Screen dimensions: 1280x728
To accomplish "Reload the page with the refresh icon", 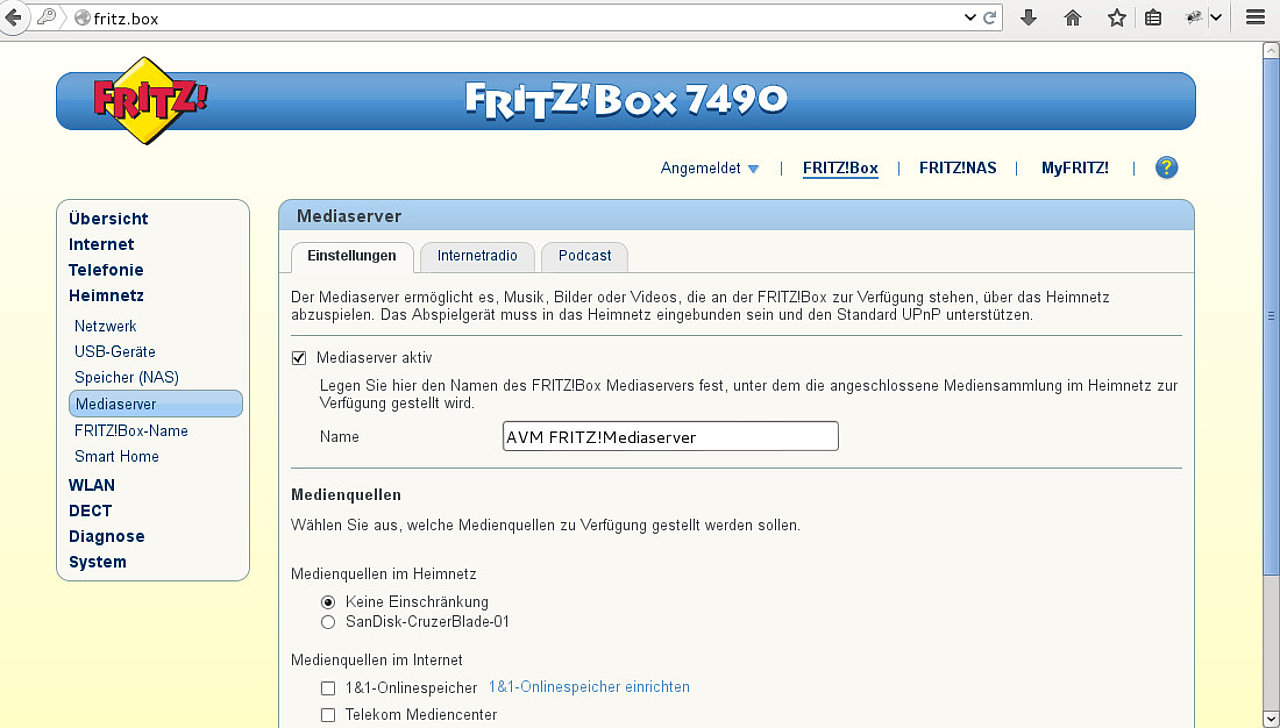I will coord(990,18).
